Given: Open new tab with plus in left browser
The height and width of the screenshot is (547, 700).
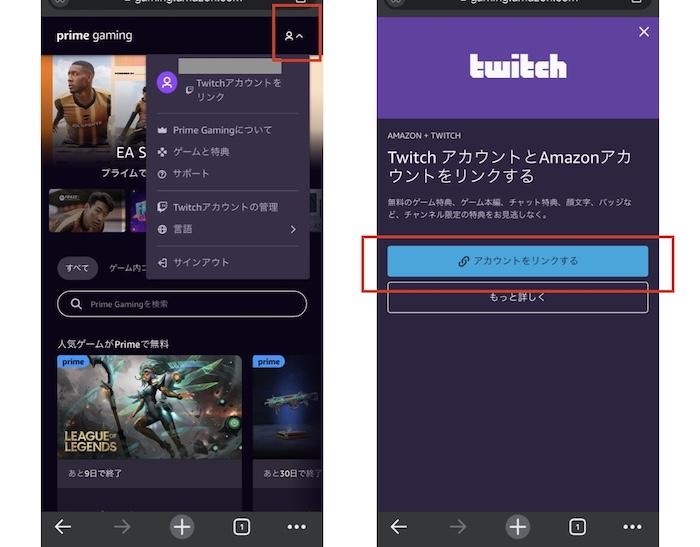Looking at the screenshot, I should click(x=182, y=527).
